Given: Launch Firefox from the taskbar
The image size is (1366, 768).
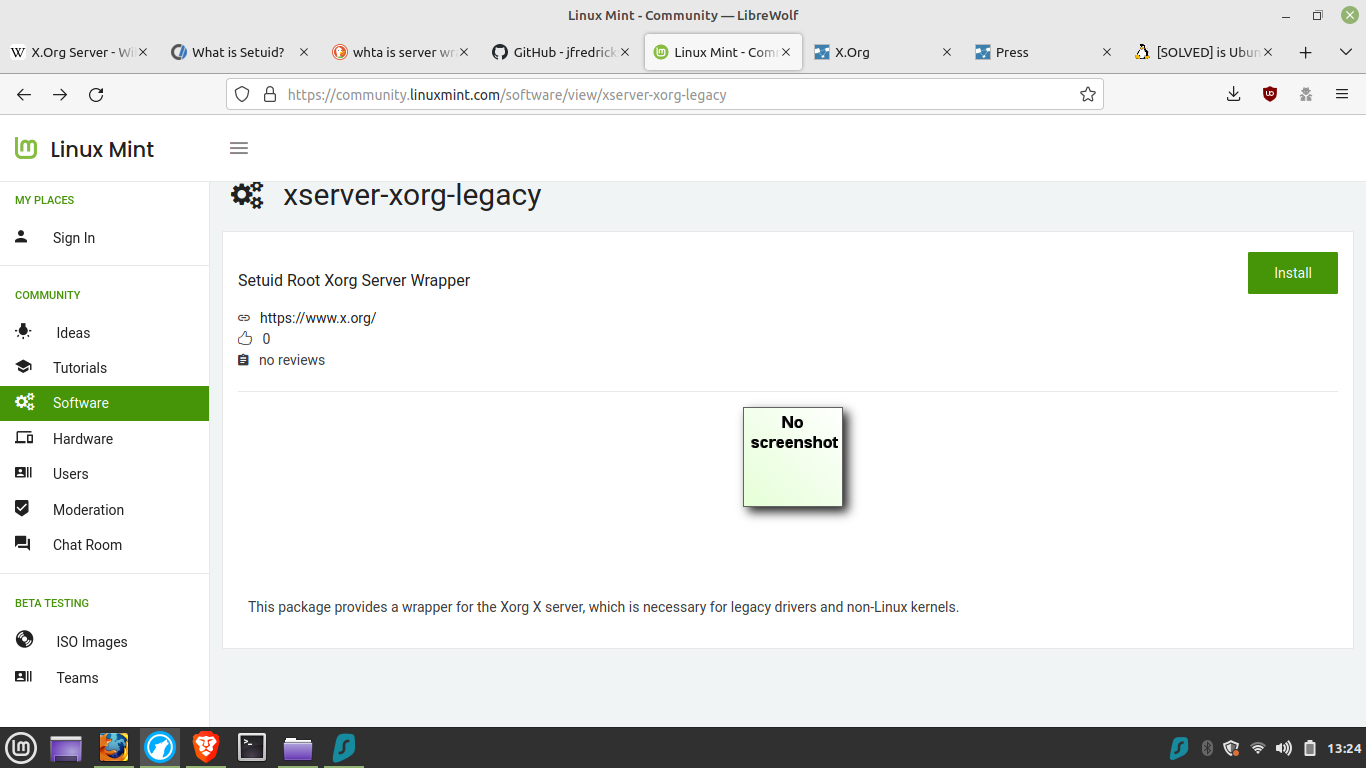Looking at the screenshot, I should pos(114,748).
